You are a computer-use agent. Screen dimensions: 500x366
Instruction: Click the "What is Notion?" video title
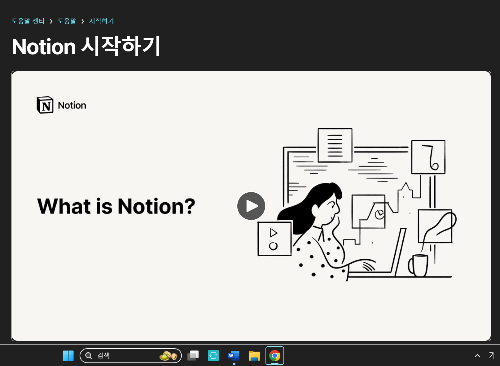[116, 206]
